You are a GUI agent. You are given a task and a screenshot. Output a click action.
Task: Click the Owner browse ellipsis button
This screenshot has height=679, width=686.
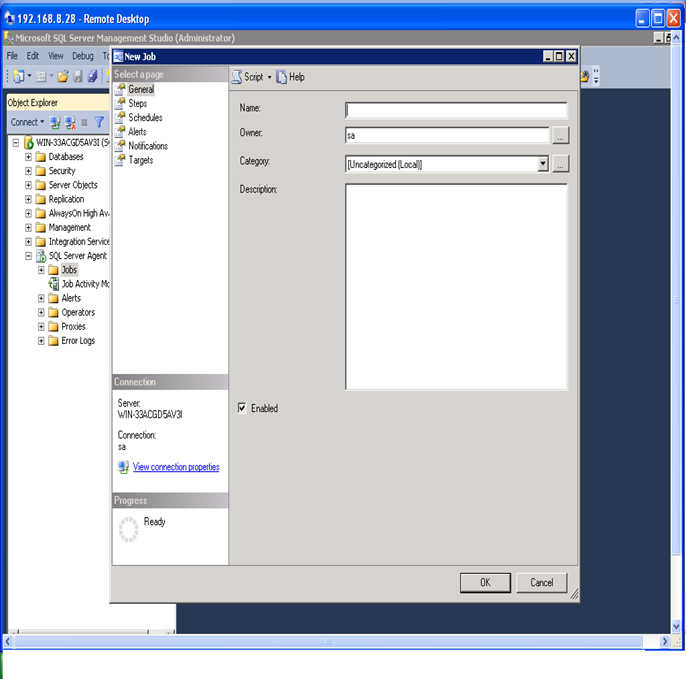[x=560, y=136]
